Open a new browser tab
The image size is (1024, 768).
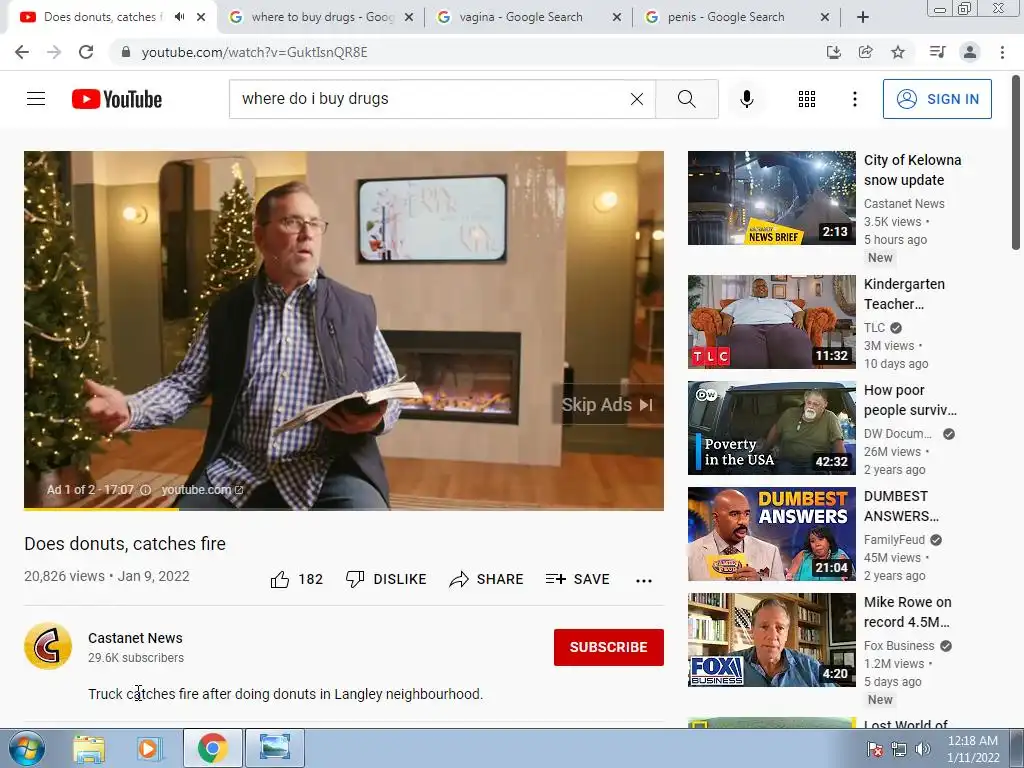(x=863, y=17)
